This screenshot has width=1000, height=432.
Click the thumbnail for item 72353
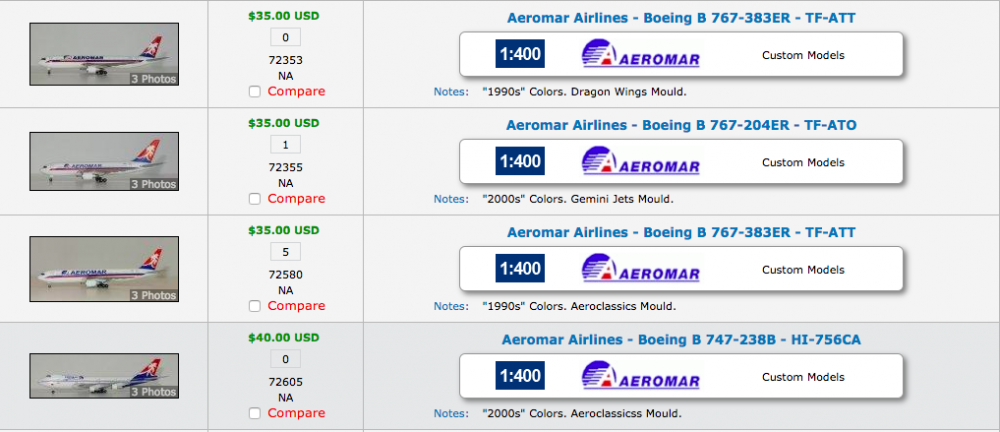point(104,54)
